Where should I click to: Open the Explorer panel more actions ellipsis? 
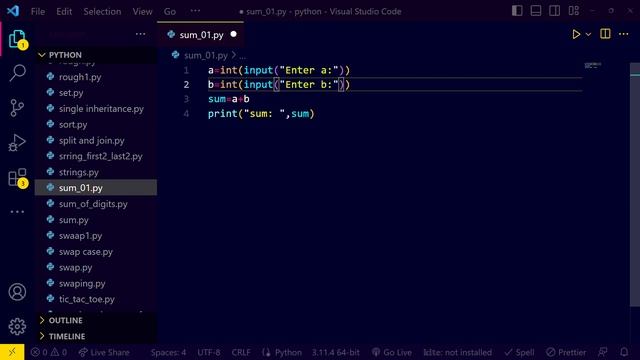tap(140, 34)
